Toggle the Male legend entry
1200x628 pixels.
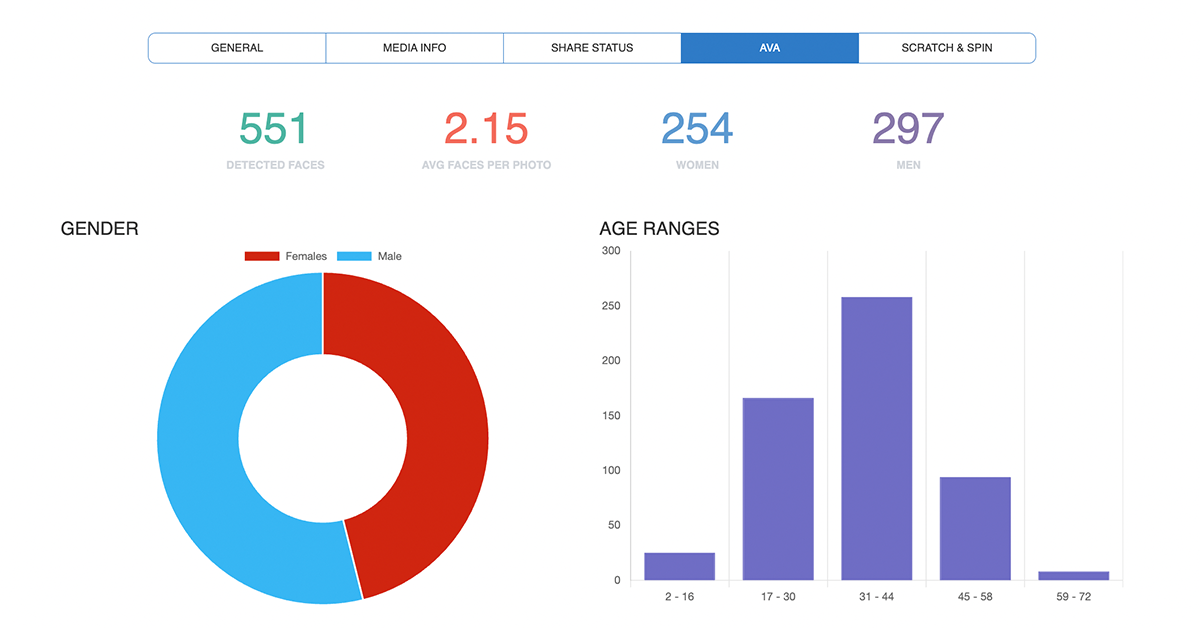(369, 257)
